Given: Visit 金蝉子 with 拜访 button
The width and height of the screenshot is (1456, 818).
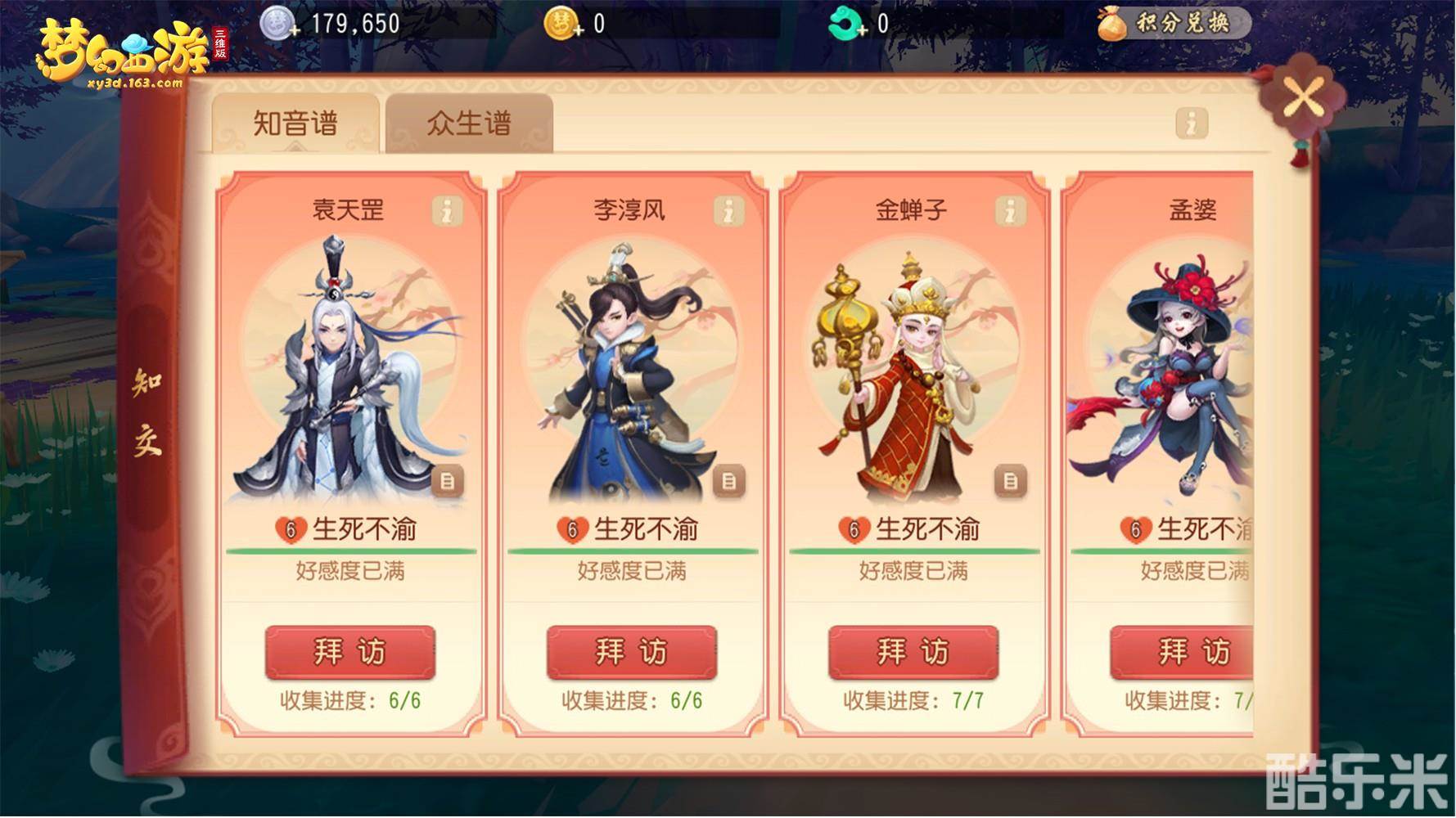Looking at the screenshot, I should 913,652.
